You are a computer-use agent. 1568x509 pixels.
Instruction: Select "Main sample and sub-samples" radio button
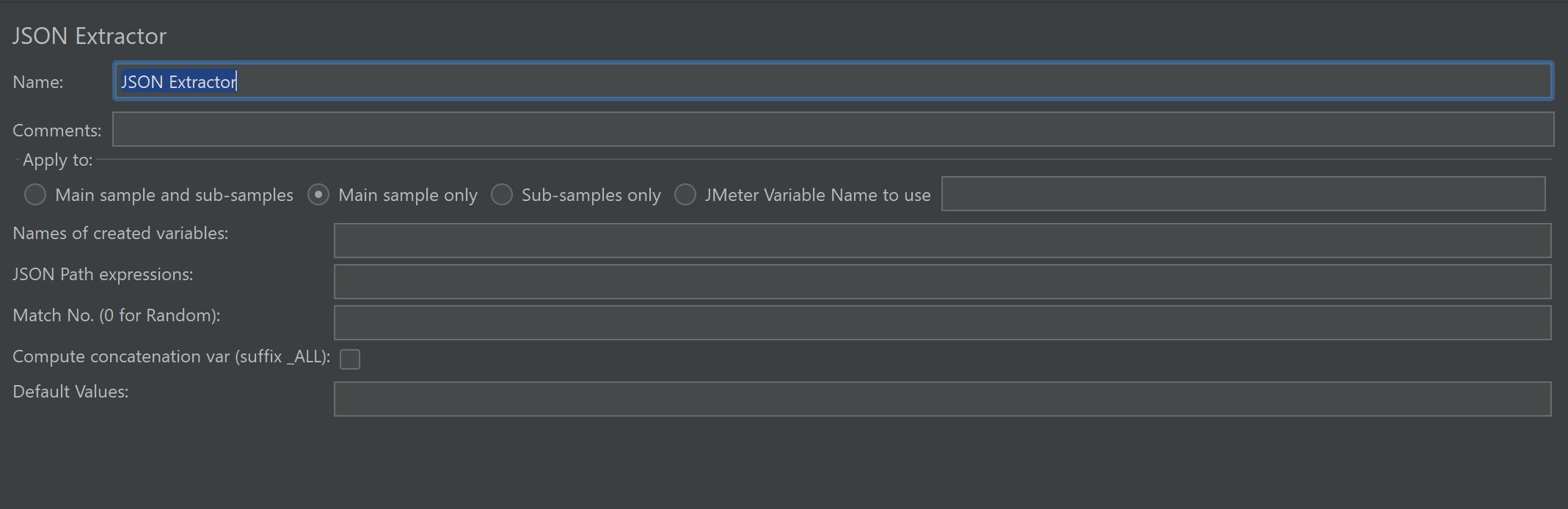(x=35, y=195)
